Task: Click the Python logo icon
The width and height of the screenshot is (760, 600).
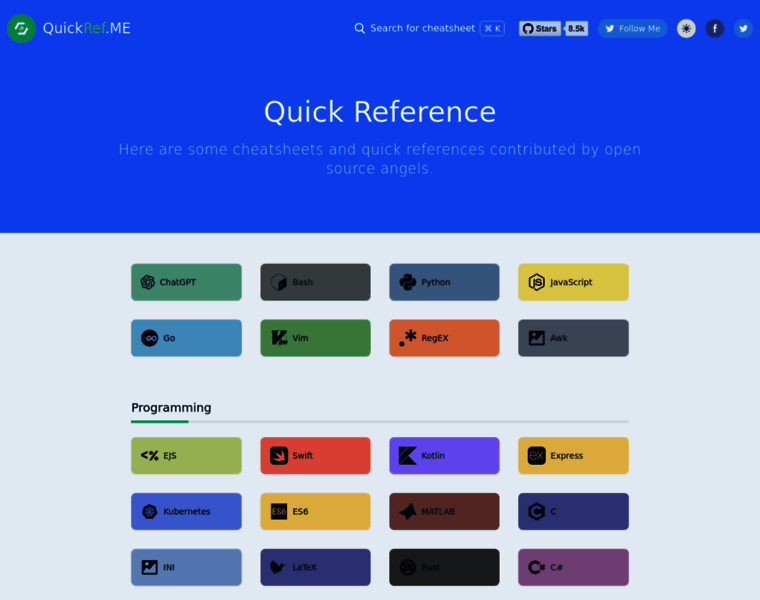Action: (408, 282)
